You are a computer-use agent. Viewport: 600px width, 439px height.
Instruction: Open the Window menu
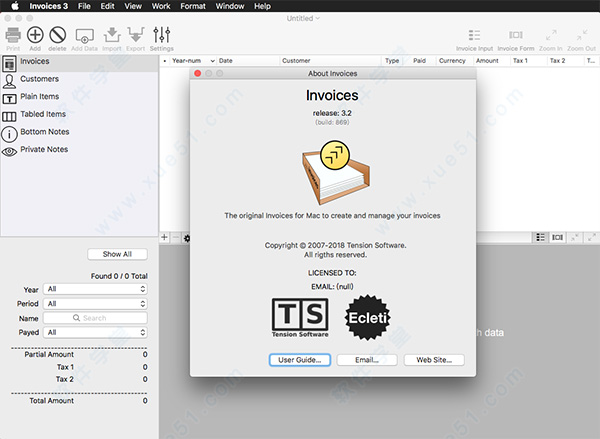tap(230, 6)
